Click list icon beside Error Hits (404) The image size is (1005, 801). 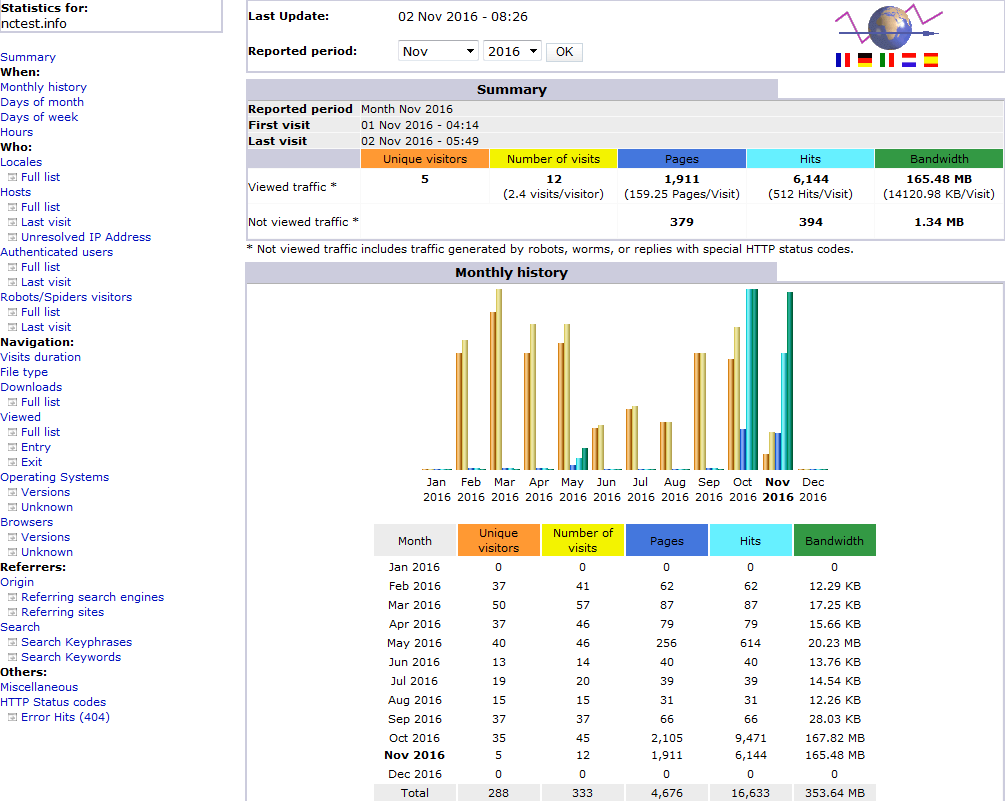13,718
